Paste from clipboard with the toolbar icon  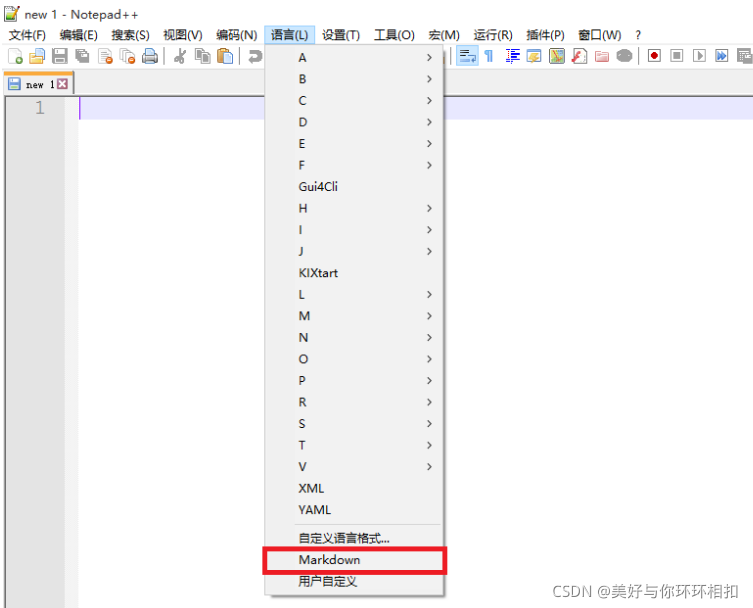click(225, 56)
